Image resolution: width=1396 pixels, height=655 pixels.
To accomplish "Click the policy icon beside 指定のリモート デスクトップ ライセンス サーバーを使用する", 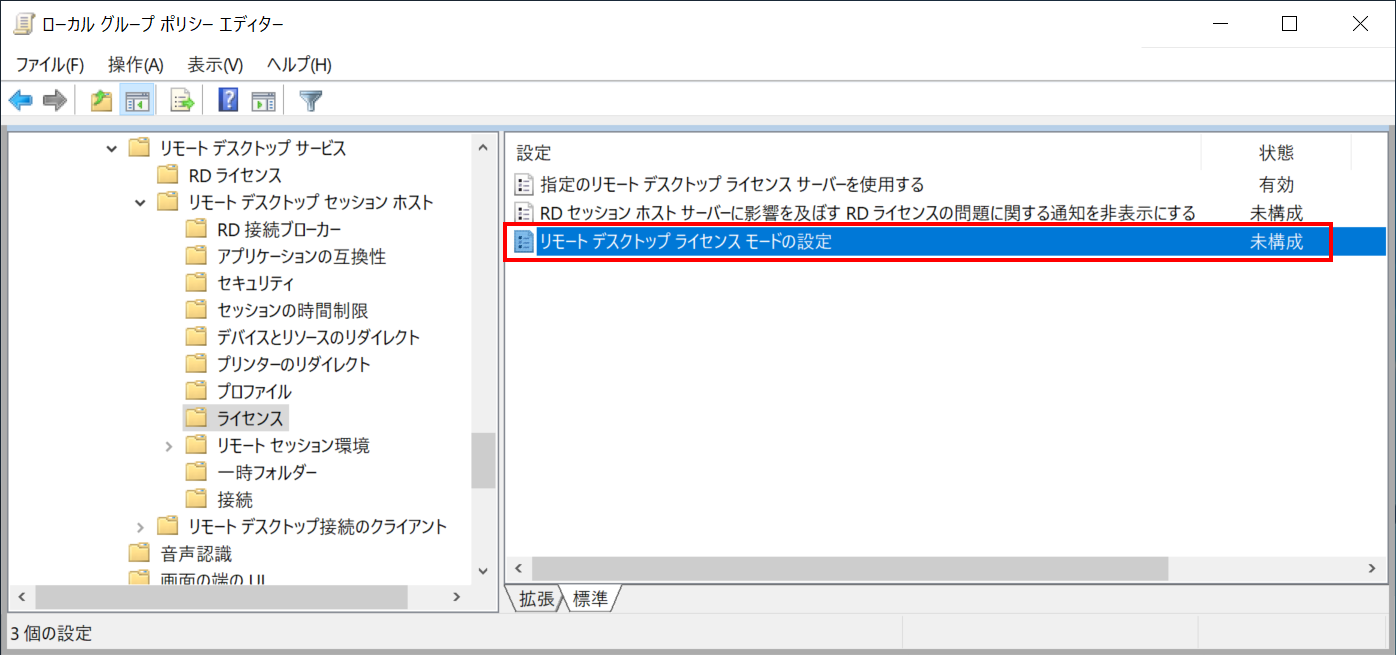I will (x=524, y=185).
